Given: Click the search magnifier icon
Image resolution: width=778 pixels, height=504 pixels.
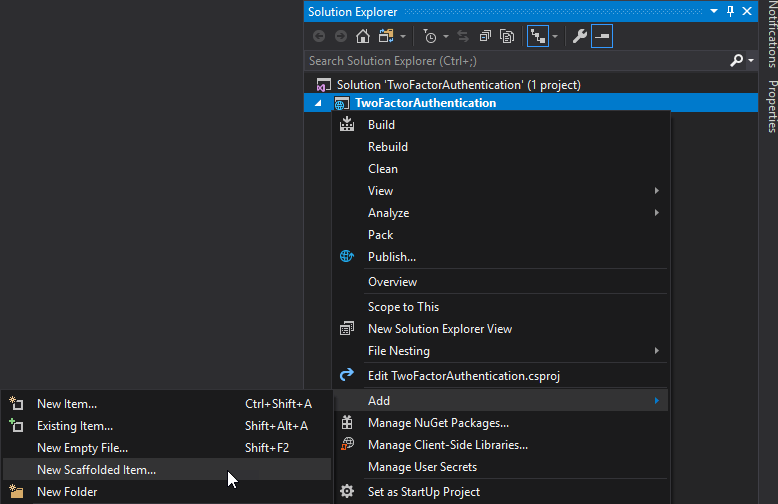Looking at the screenshot, I should pos(737,61).
